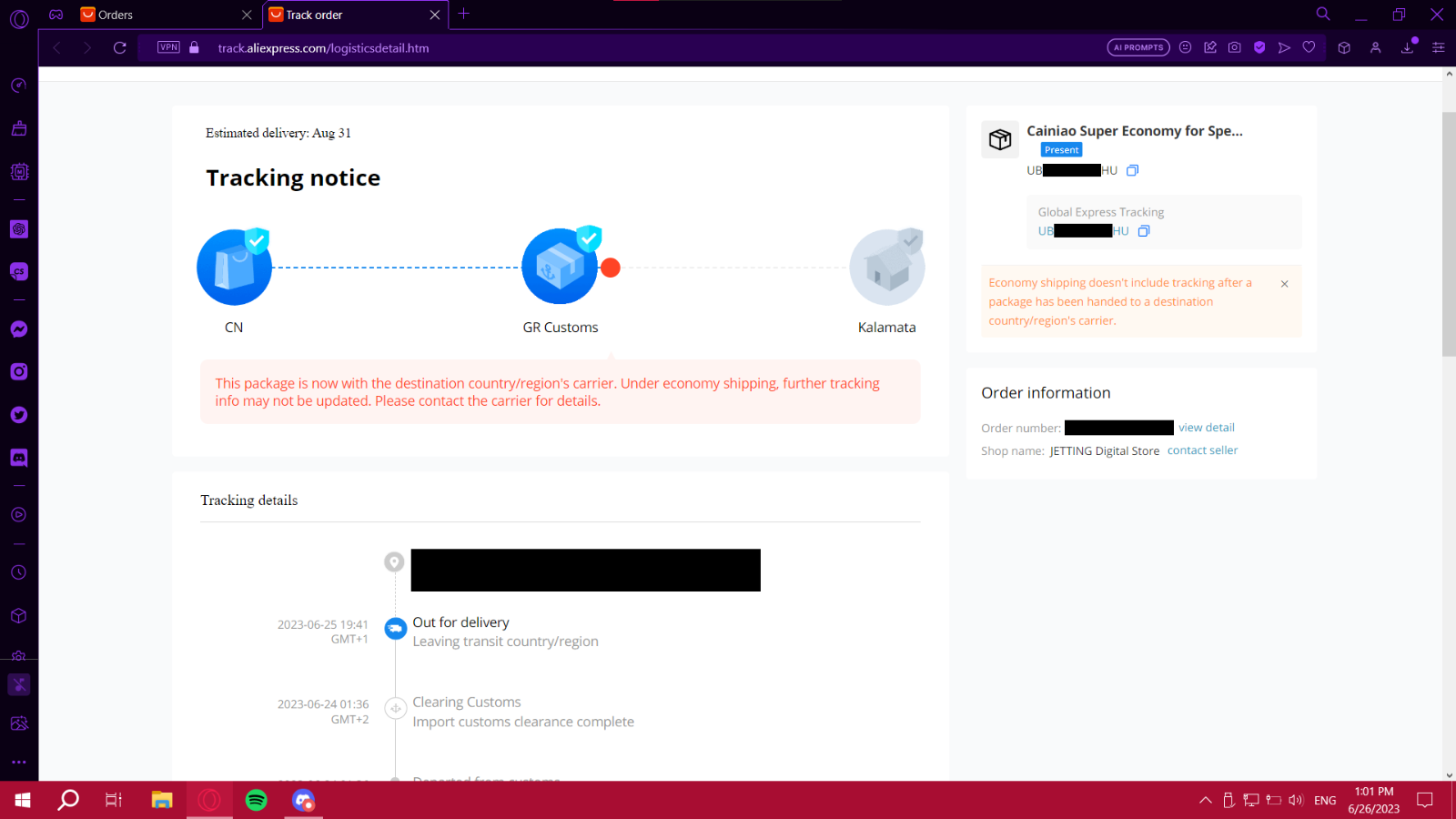This screenshot has height=819, width=1456.
Task: Open the Windows notification center
Action: (x=1425, y=800)
